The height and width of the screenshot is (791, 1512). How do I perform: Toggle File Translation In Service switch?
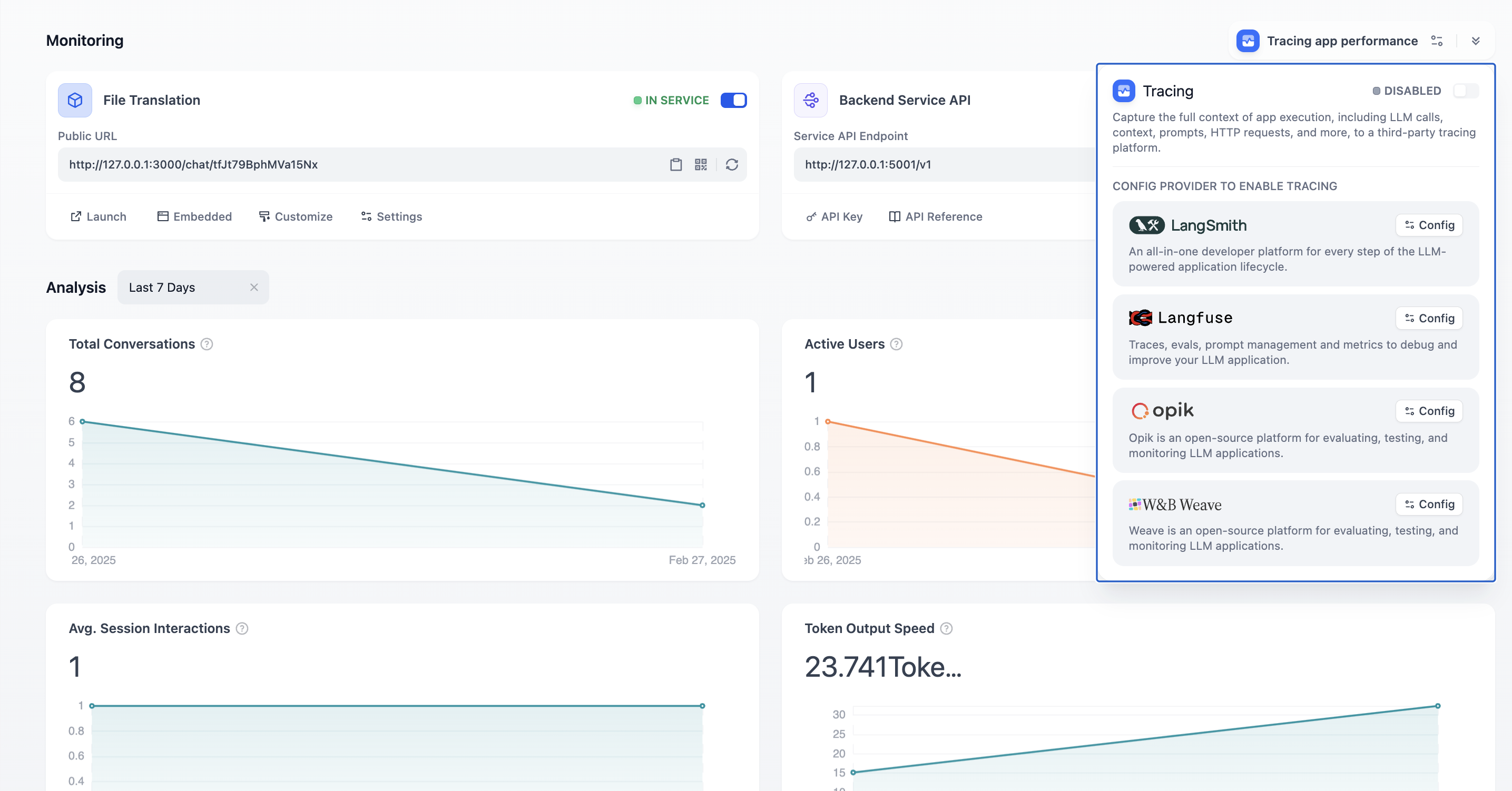tap(733, 101)
